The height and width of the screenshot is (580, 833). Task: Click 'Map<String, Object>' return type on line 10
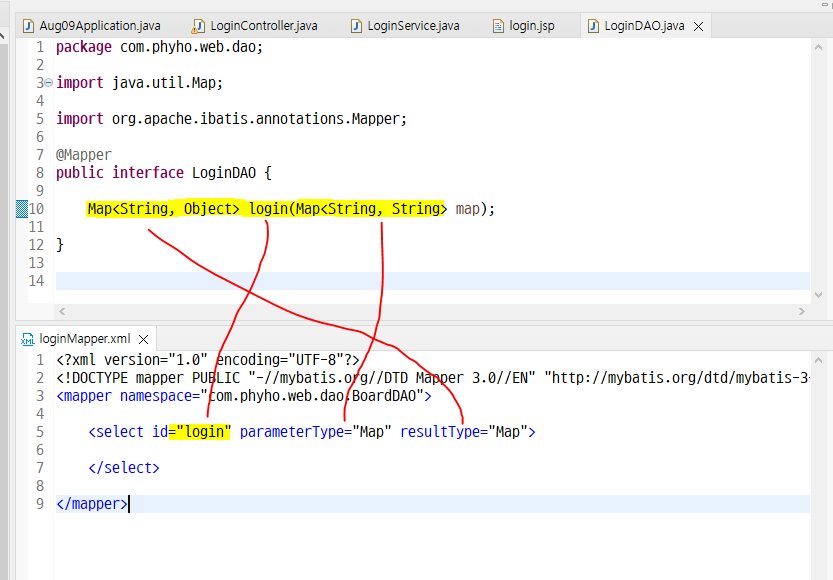[x=164, y=209]
